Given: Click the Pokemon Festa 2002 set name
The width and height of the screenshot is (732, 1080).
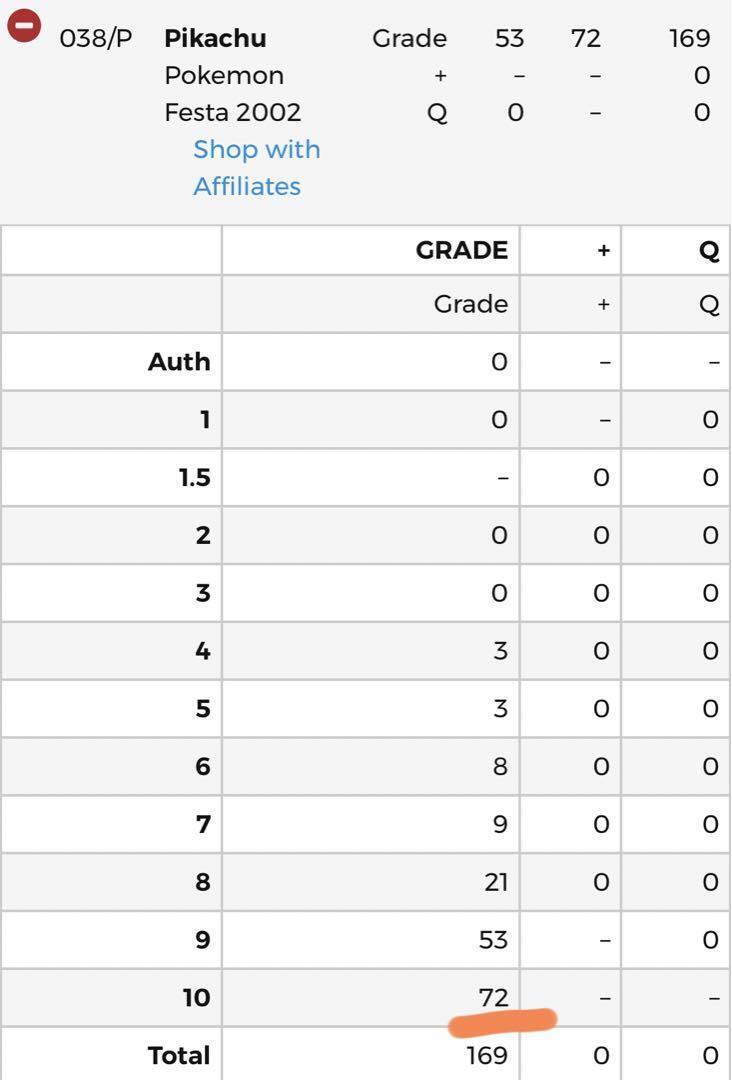Looking at the screenshot, I should 233,94.
